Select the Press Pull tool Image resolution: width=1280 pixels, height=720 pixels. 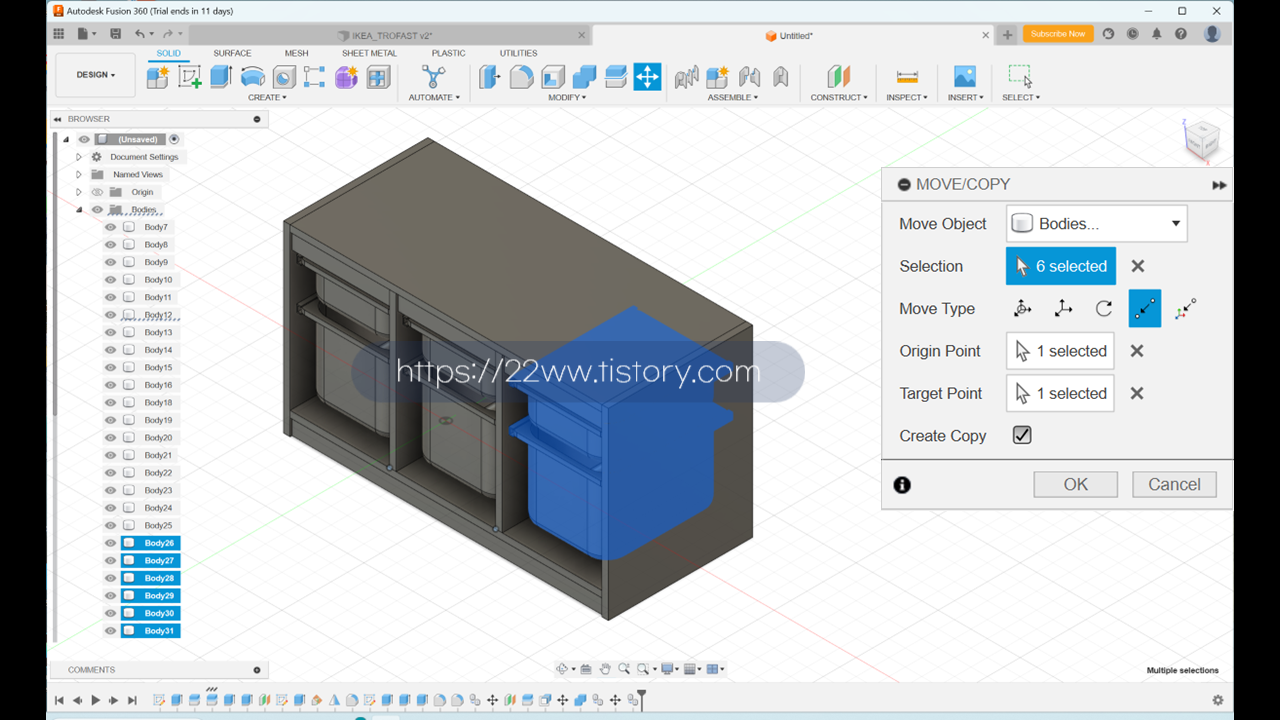pos(489,77)
